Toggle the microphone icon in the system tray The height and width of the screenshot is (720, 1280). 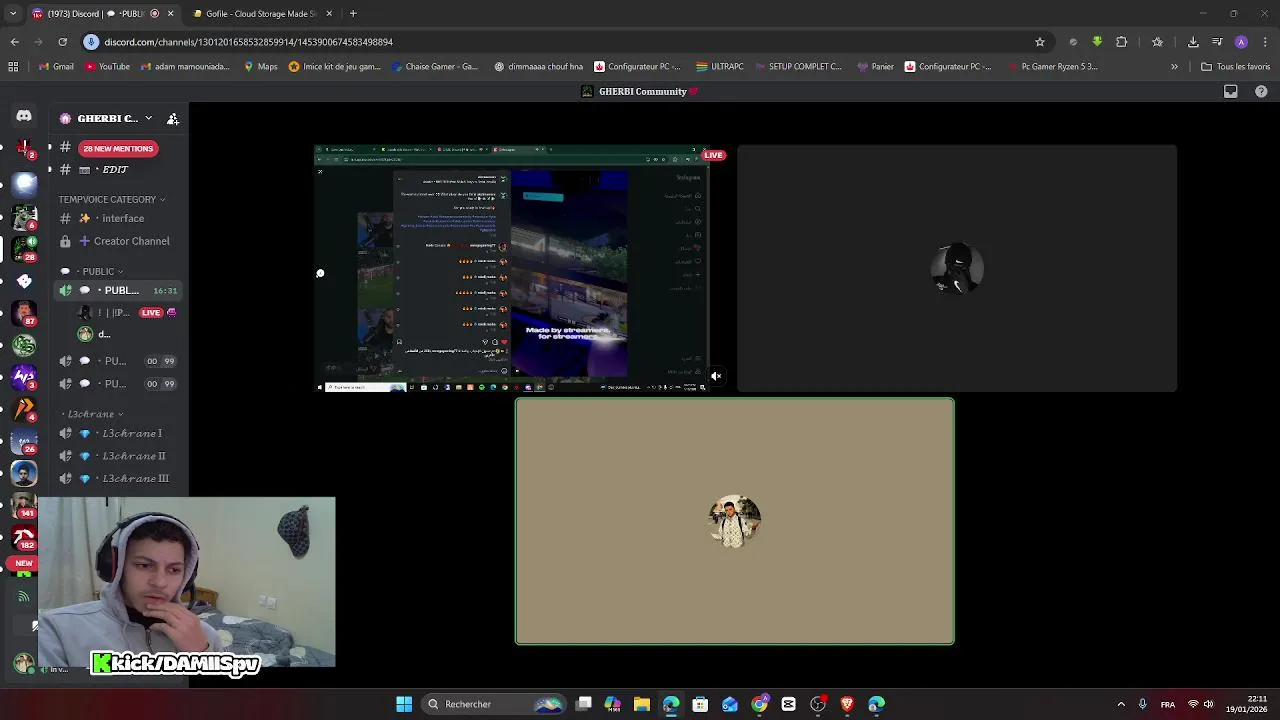coord(1142,704)
